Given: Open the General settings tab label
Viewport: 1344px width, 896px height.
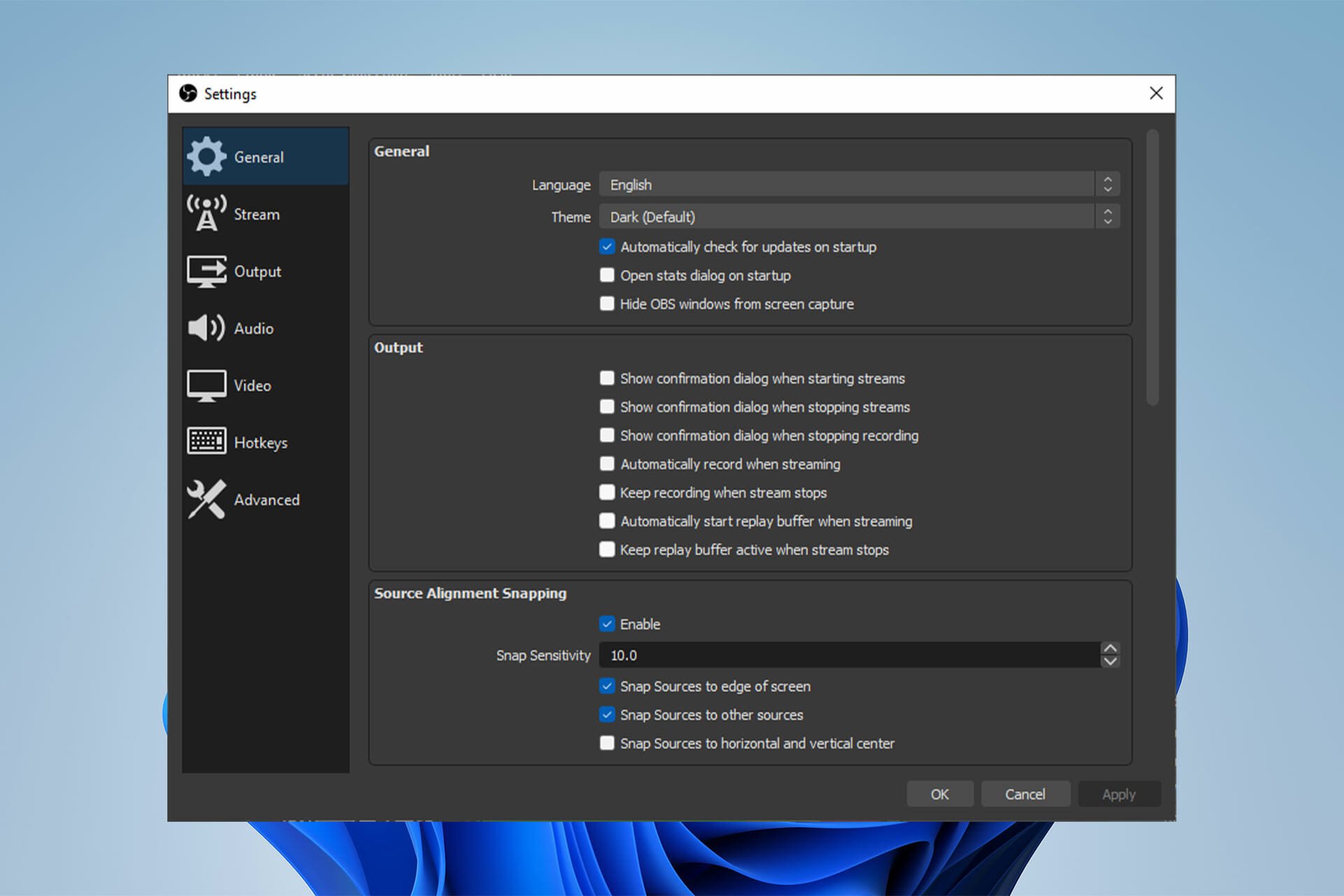Looking at the screenshot, I should (x=259, y=157).
